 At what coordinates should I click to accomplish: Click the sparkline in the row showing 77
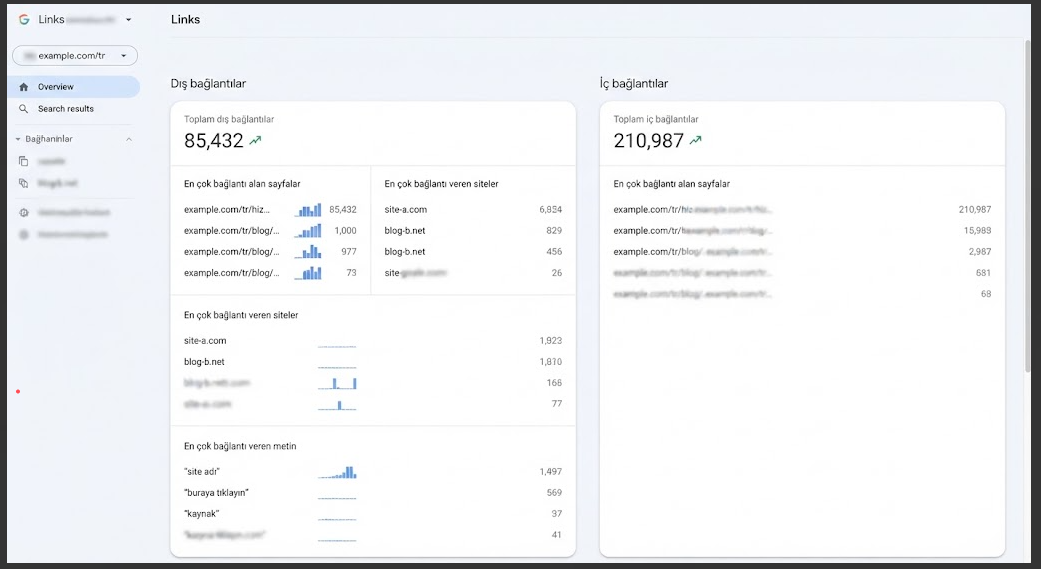click(x=337, y=404)
